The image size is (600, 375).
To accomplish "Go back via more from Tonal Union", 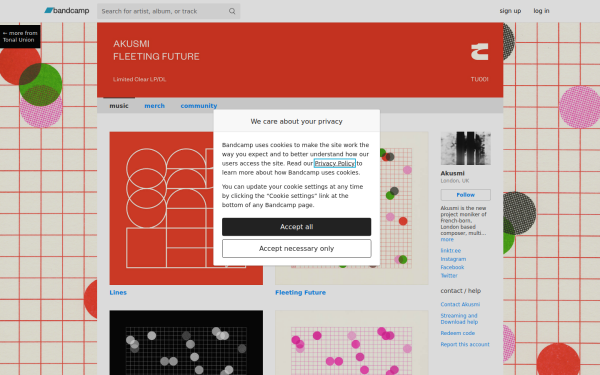I will [20, 36].
